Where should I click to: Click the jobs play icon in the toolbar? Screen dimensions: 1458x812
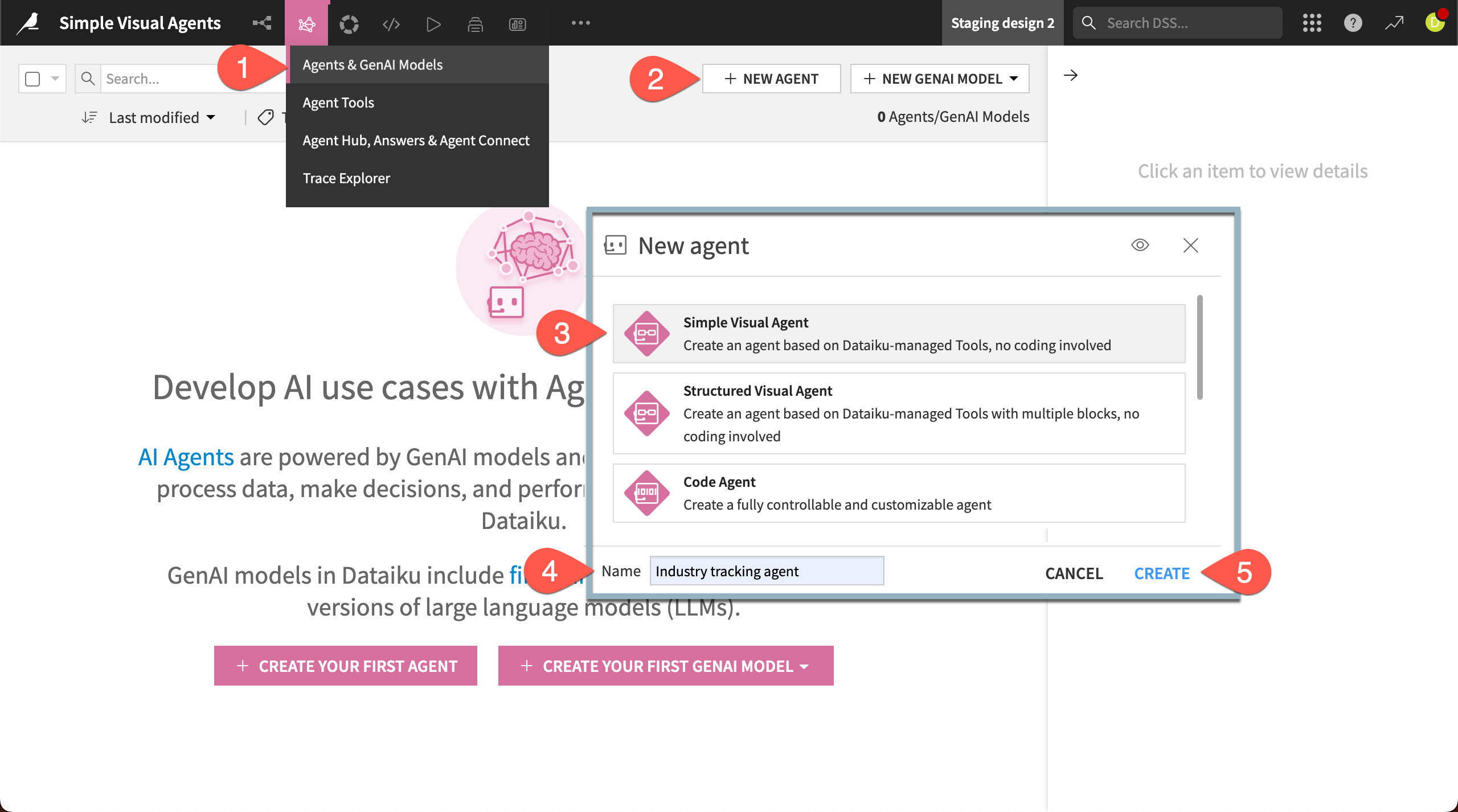pos(433,23)
